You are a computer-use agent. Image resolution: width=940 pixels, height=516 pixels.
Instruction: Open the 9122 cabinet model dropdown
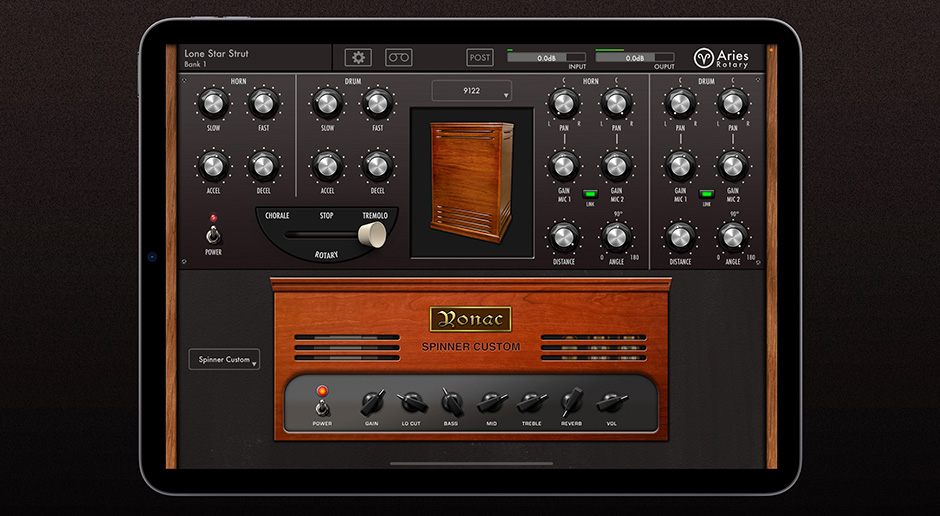point(471,91)
